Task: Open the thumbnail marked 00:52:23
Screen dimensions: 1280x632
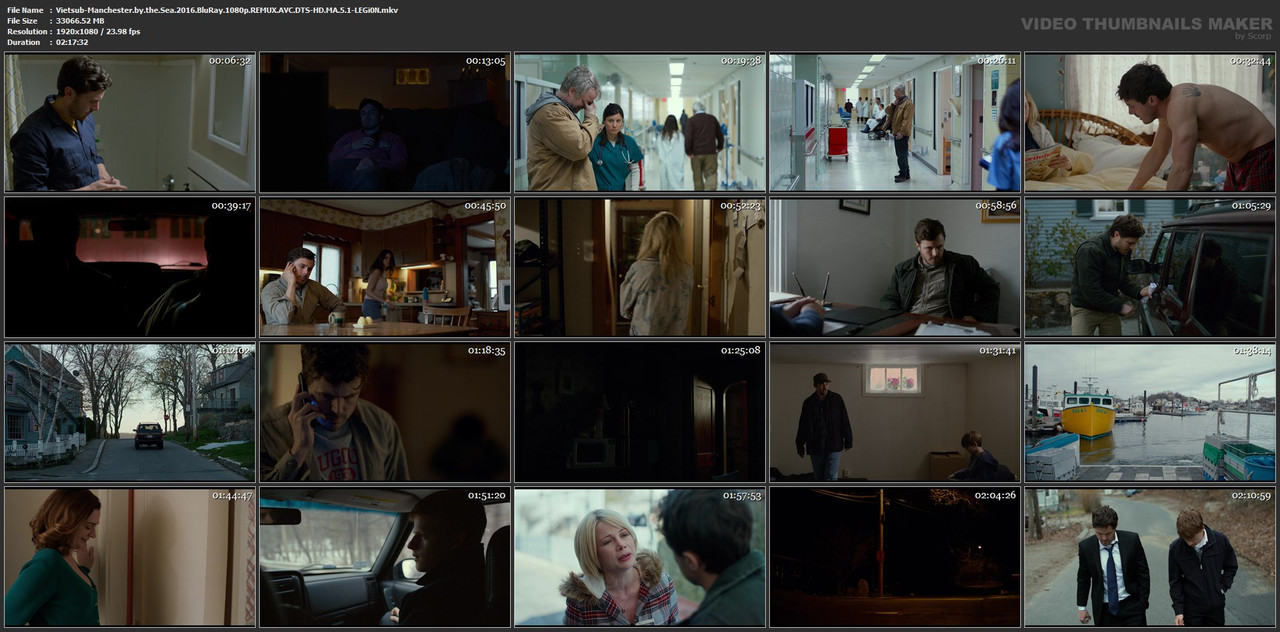Action: (640, 267)
